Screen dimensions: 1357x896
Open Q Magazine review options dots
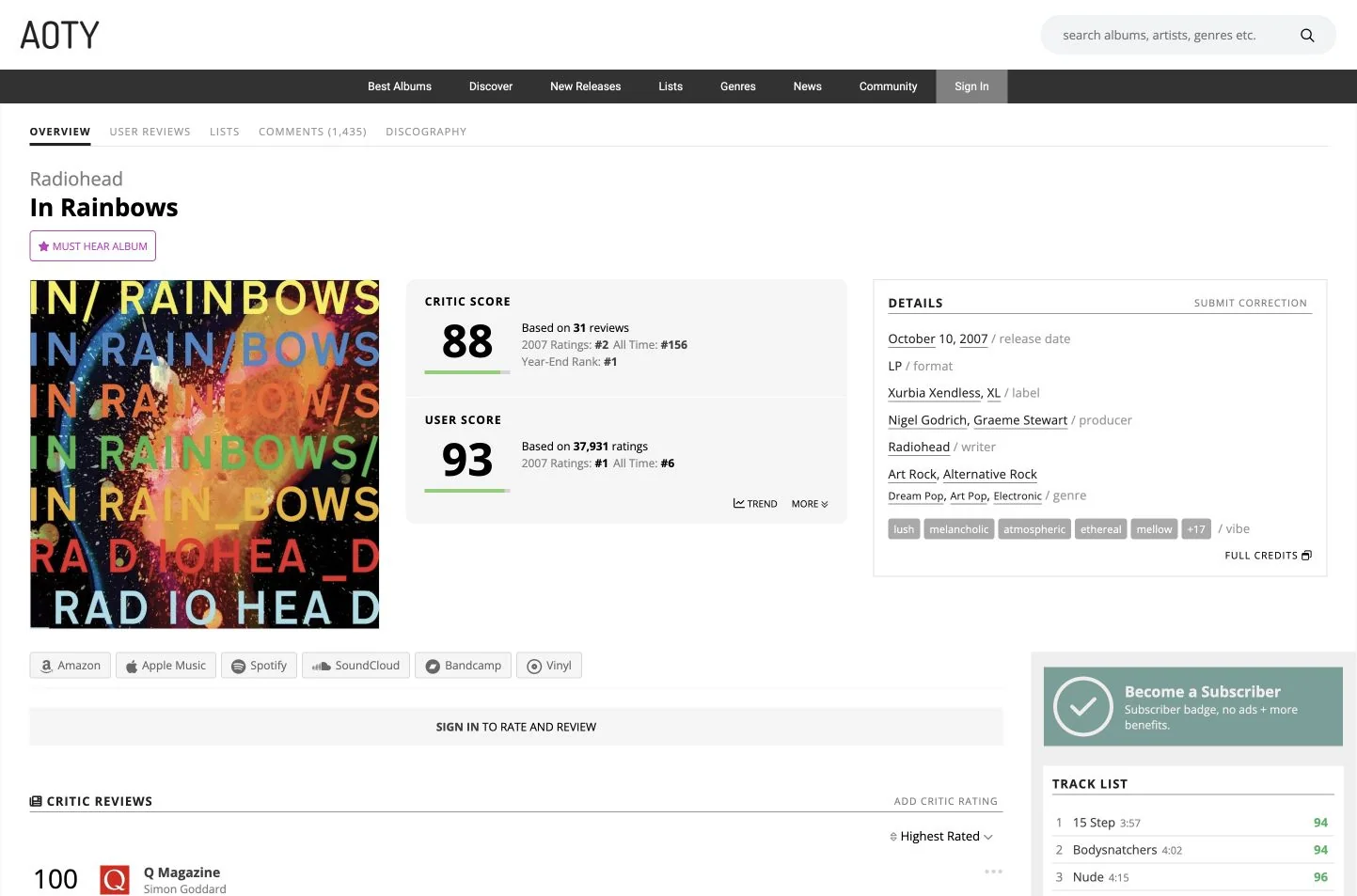[x=993, y=872]
